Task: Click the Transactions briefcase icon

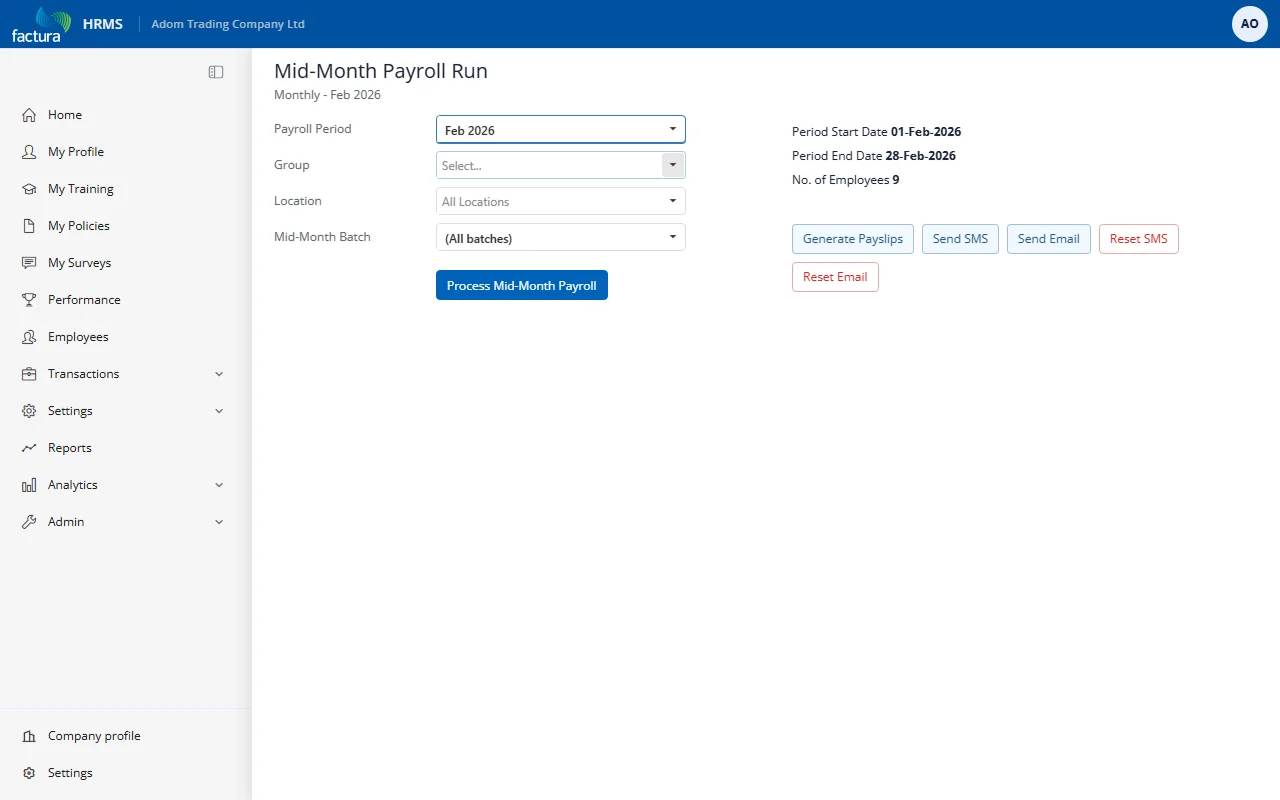Action: 29,374
